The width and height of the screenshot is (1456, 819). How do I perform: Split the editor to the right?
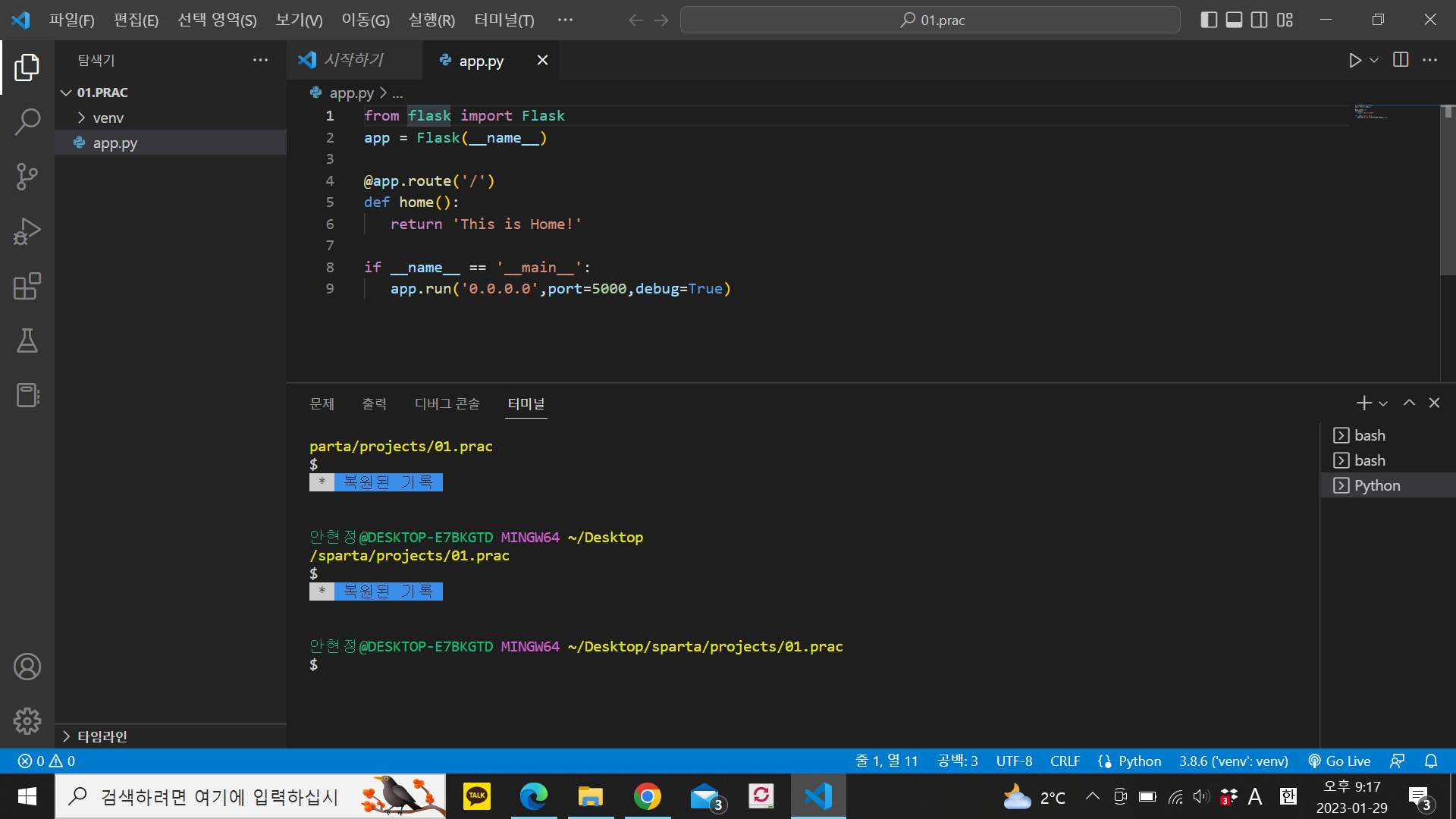pos(1401,60)
